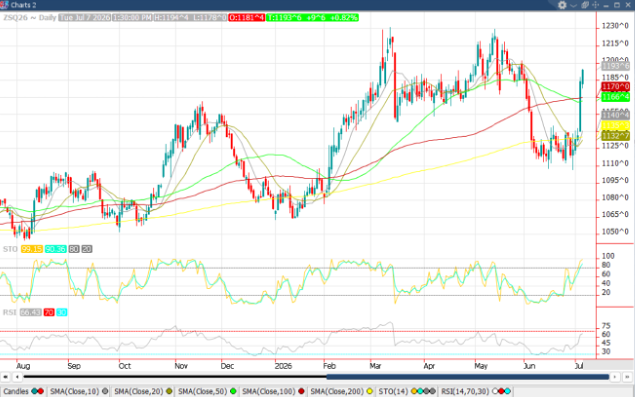Open the STO(14) study settings
Screen dimensions: 636x398
click(407, 392)
